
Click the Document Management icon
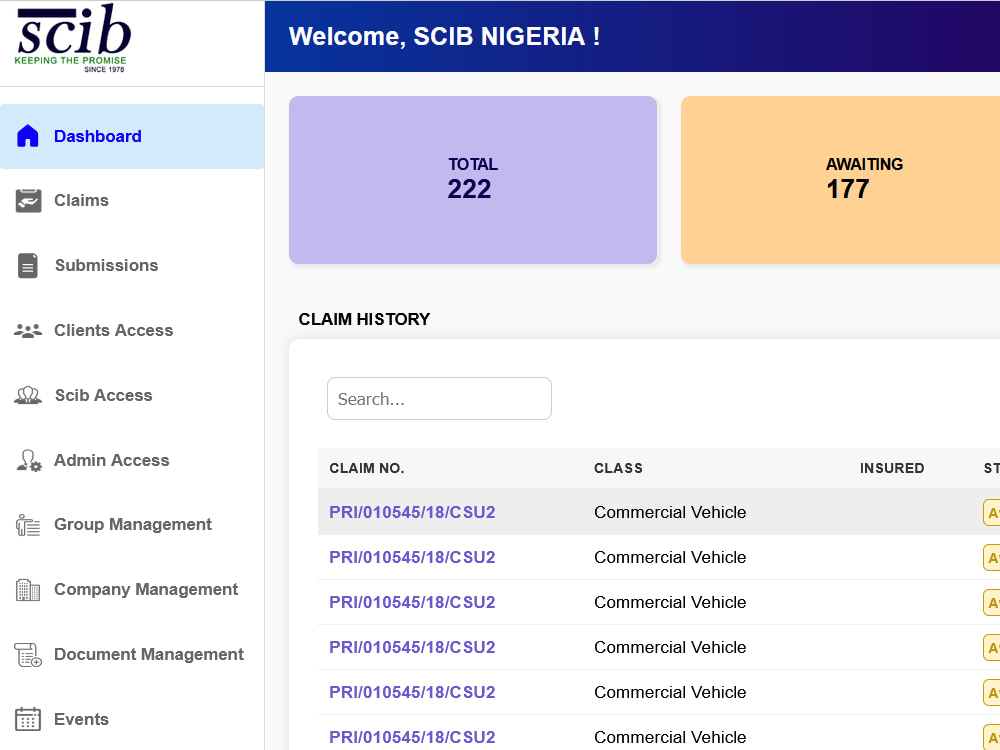tap(28, 655)
